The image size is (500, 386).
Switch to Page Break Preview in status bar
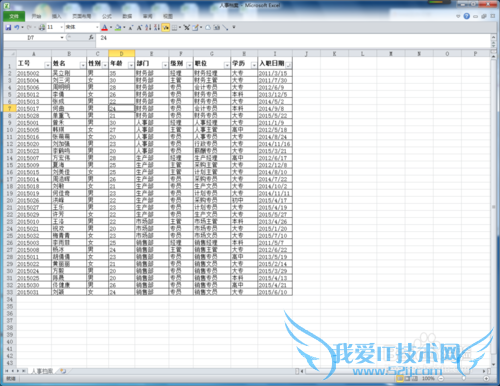click(x=414, y=378)
